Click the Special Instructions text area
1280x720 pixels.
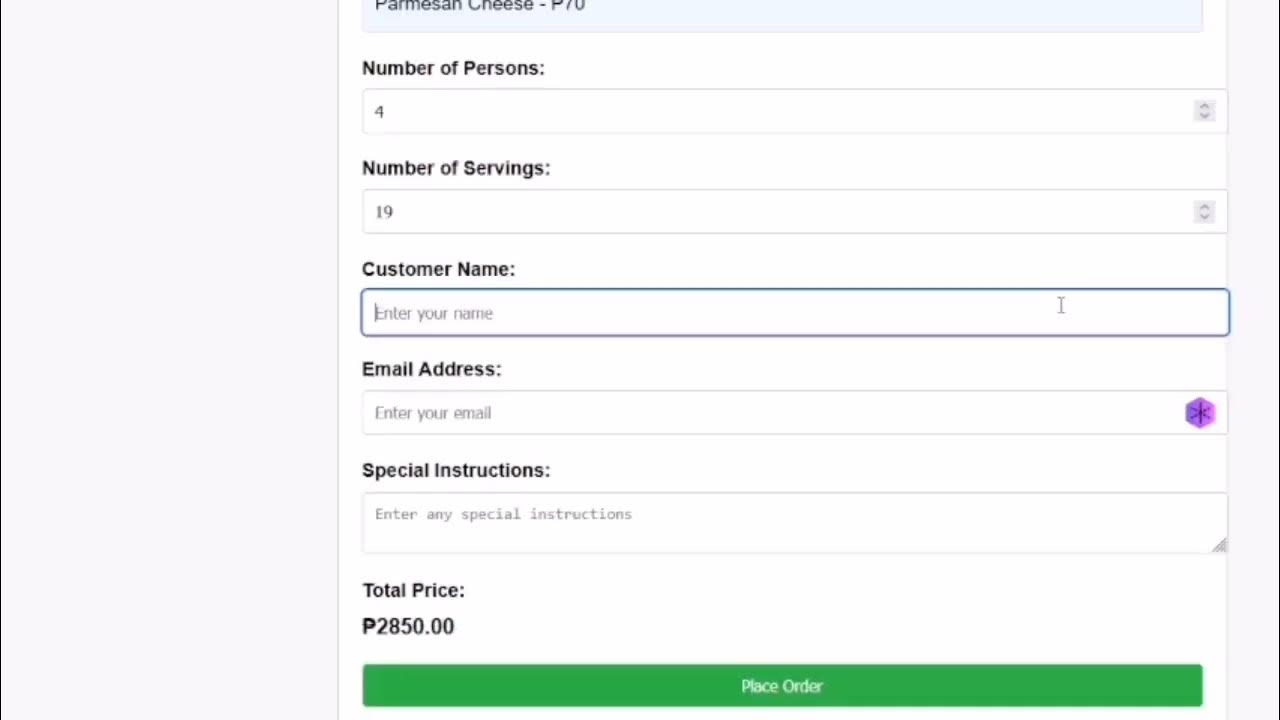pyautogui.click(x=790, y=523)
